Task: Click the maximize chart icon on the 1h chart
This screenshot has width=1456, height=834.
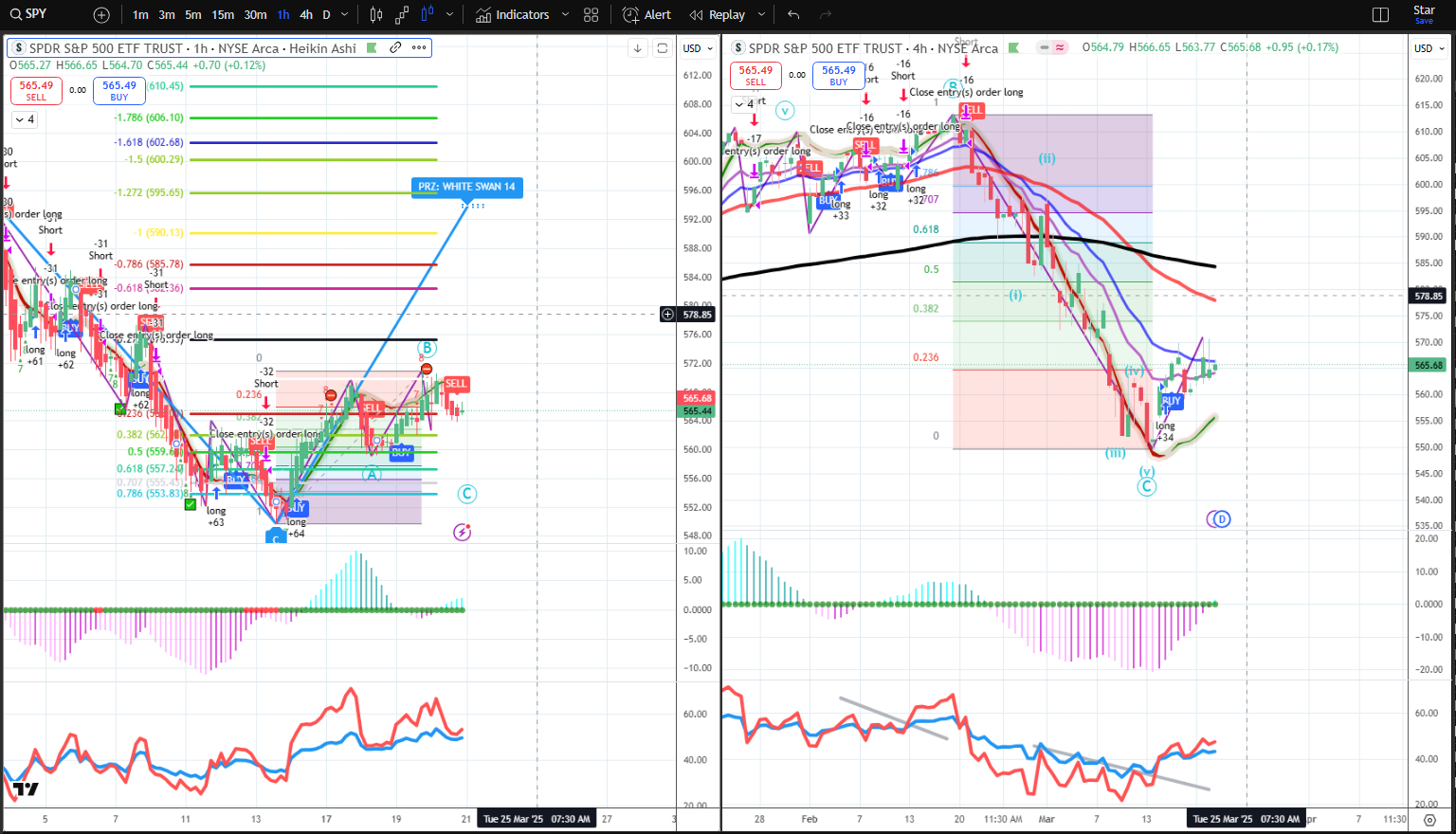Action: click(663, 48)
